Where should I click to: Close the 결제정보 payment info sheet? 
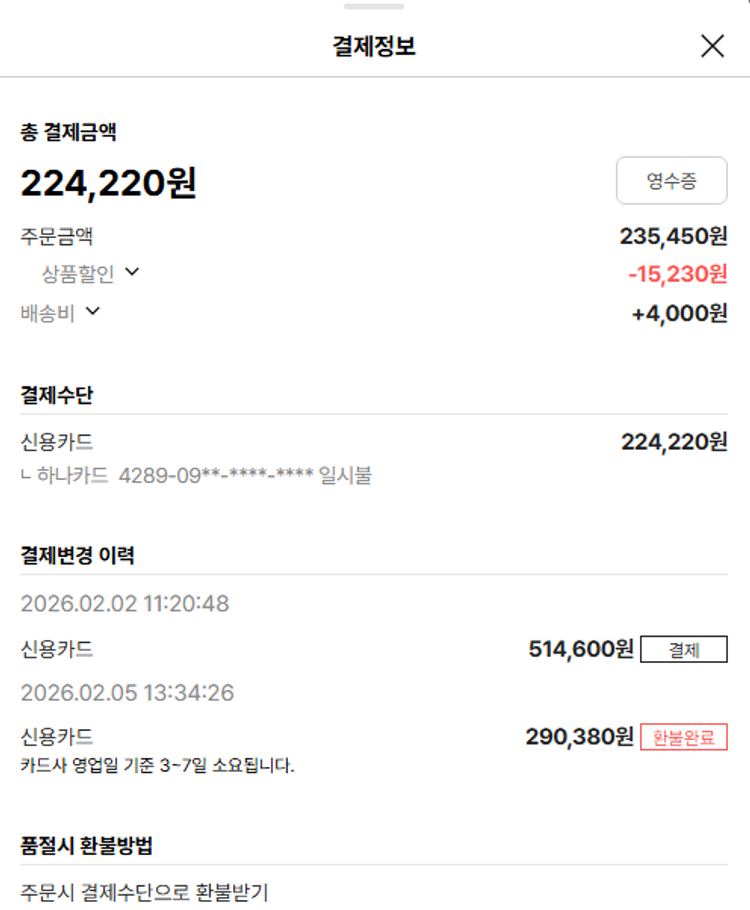[x=712, y=46]
